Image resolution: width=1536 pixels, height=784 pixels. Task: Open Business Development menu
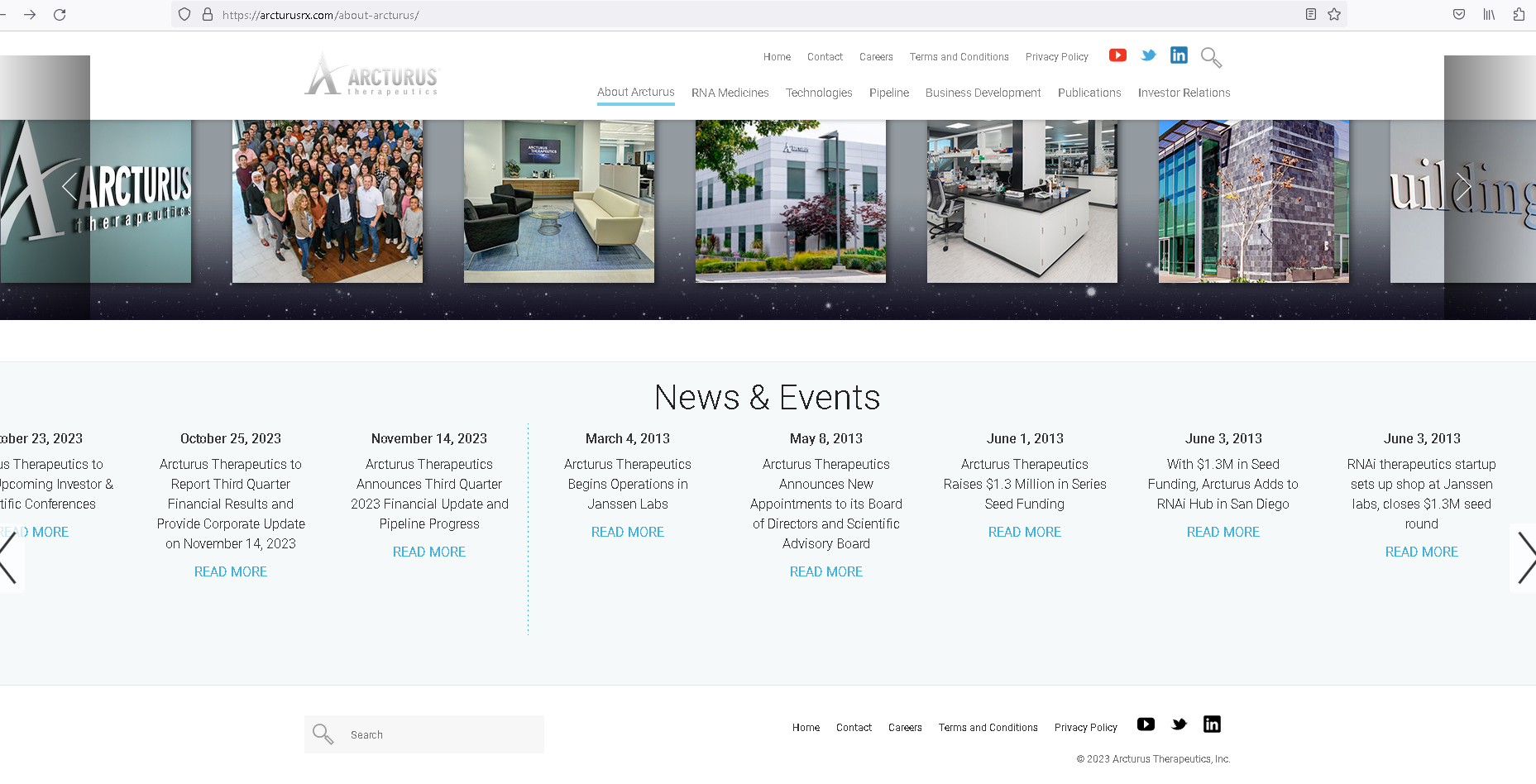click(x=983, y=93)
